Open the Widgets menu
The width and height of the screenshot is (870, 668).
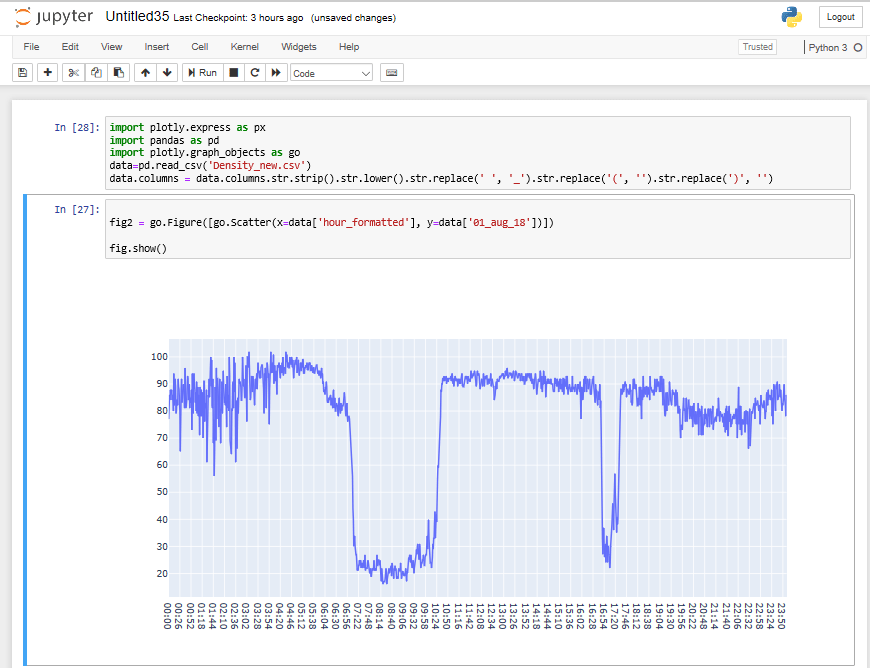tap(299, 47)
